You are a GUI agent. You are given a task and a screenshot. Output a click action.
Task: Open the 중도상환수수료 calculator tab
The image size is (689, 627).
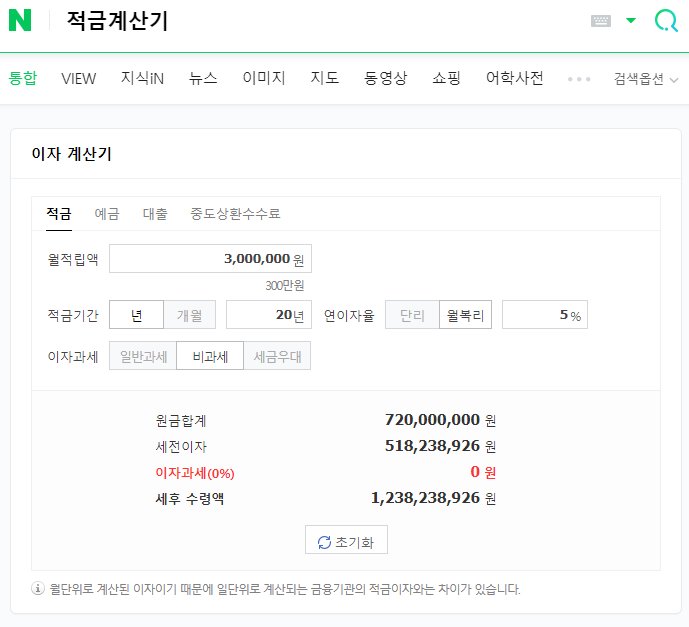[x=235, y=214]
